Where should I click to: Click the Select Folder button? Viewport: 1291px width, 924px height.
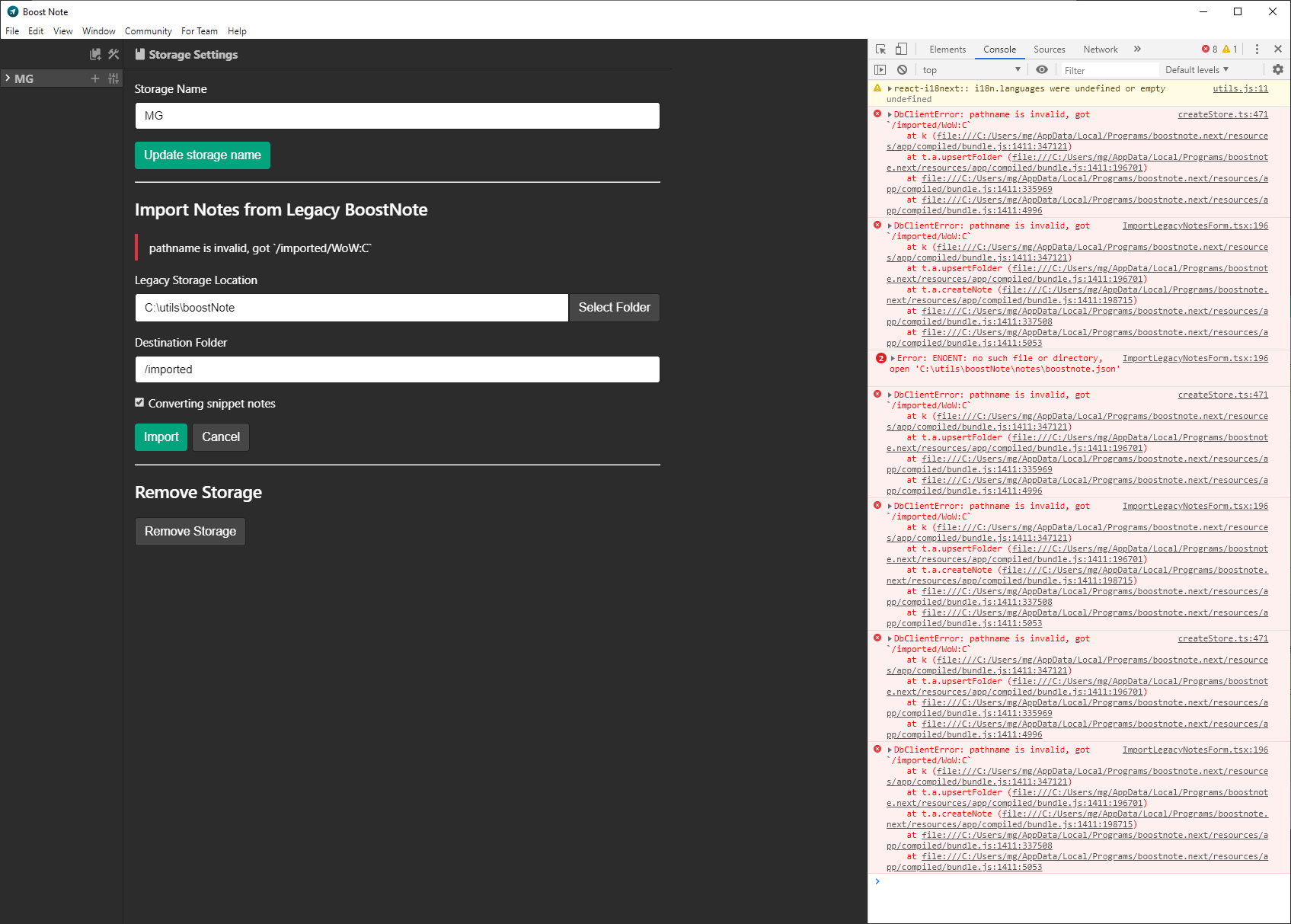point(614,307)
